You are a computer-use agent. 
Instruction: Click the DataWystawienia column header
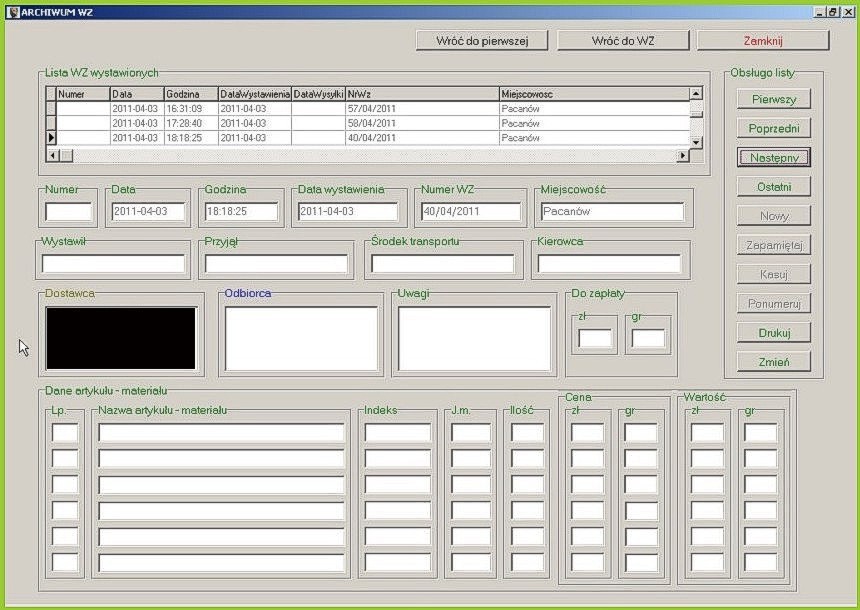coord(255,94)
